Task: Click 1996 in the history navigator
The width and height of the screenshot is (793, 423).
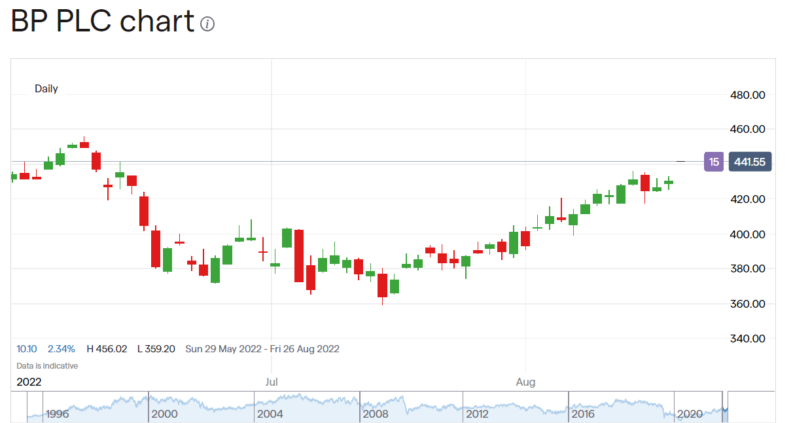Action: 57,414
